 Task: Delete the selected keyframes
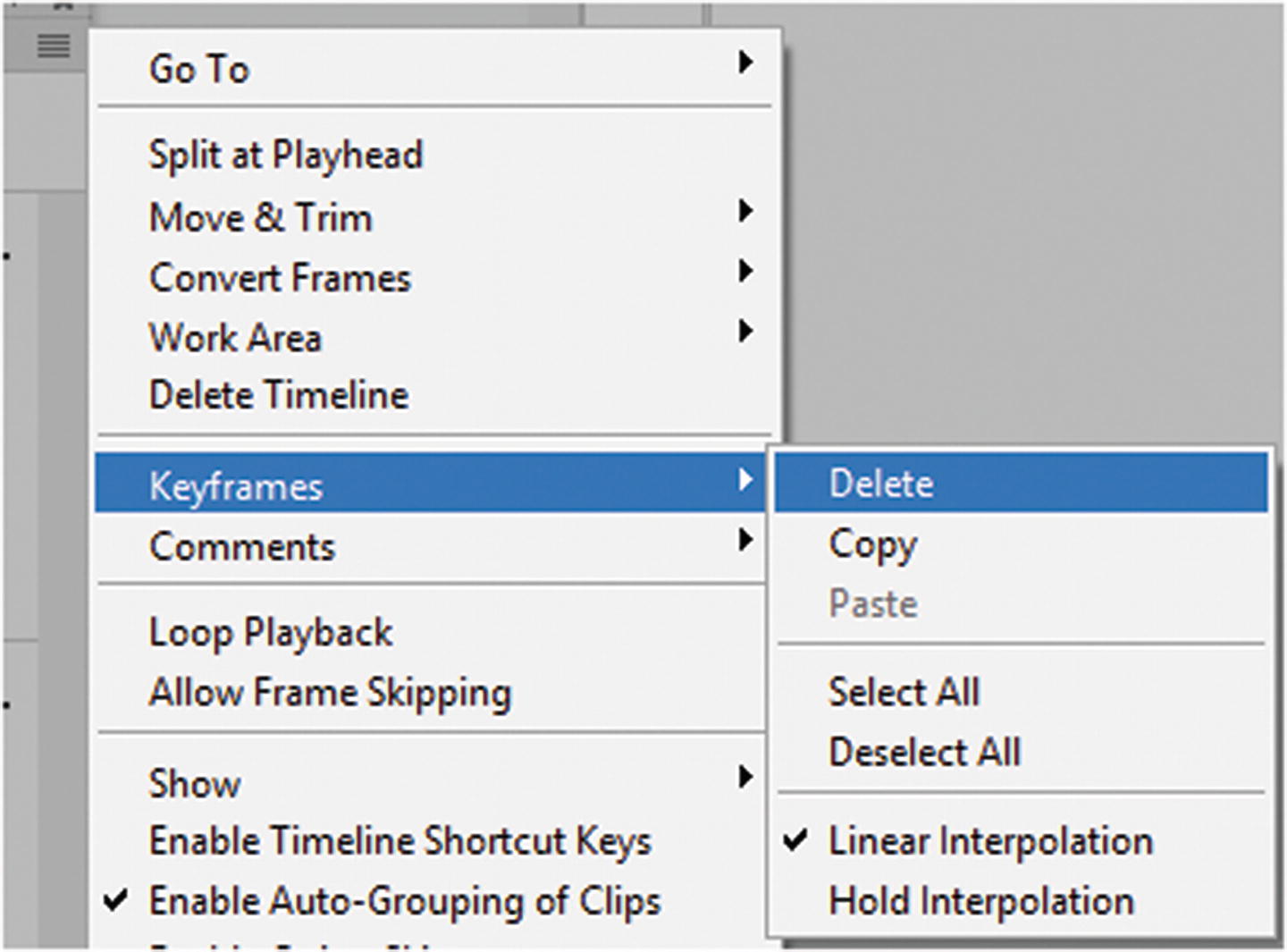pos(881,484)
